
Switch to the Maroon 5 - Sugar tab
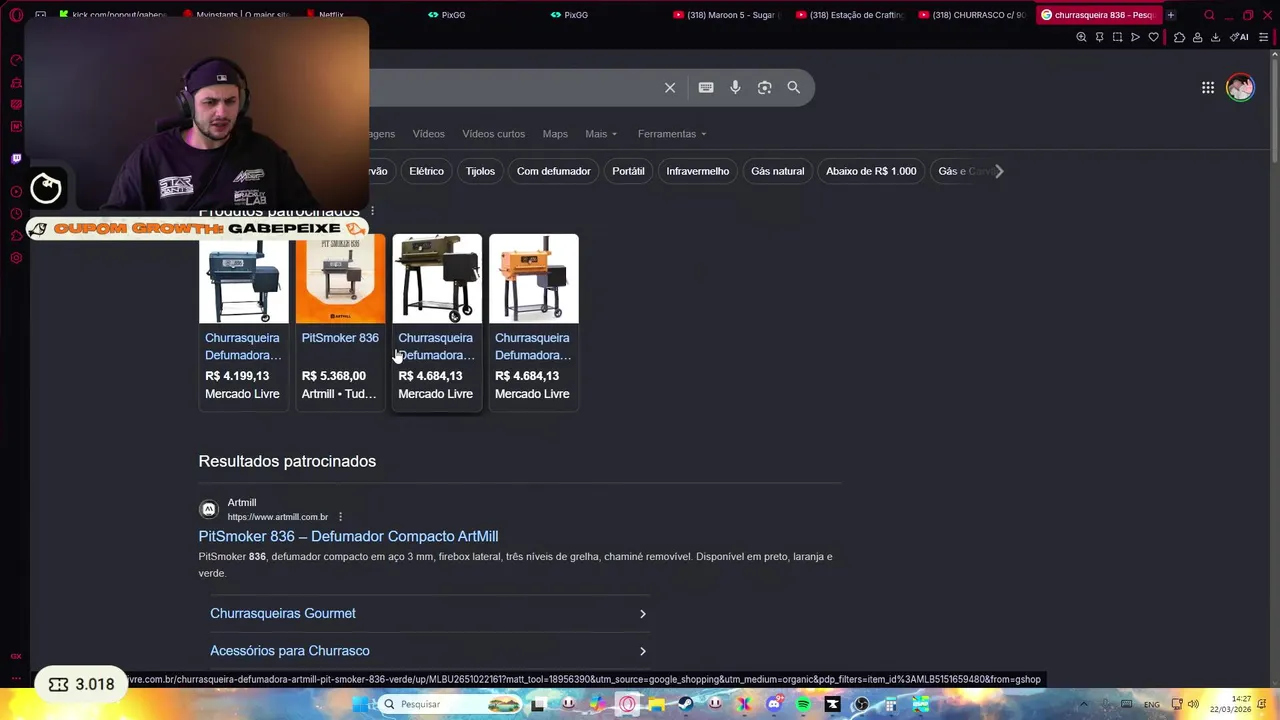pos(728,15)
